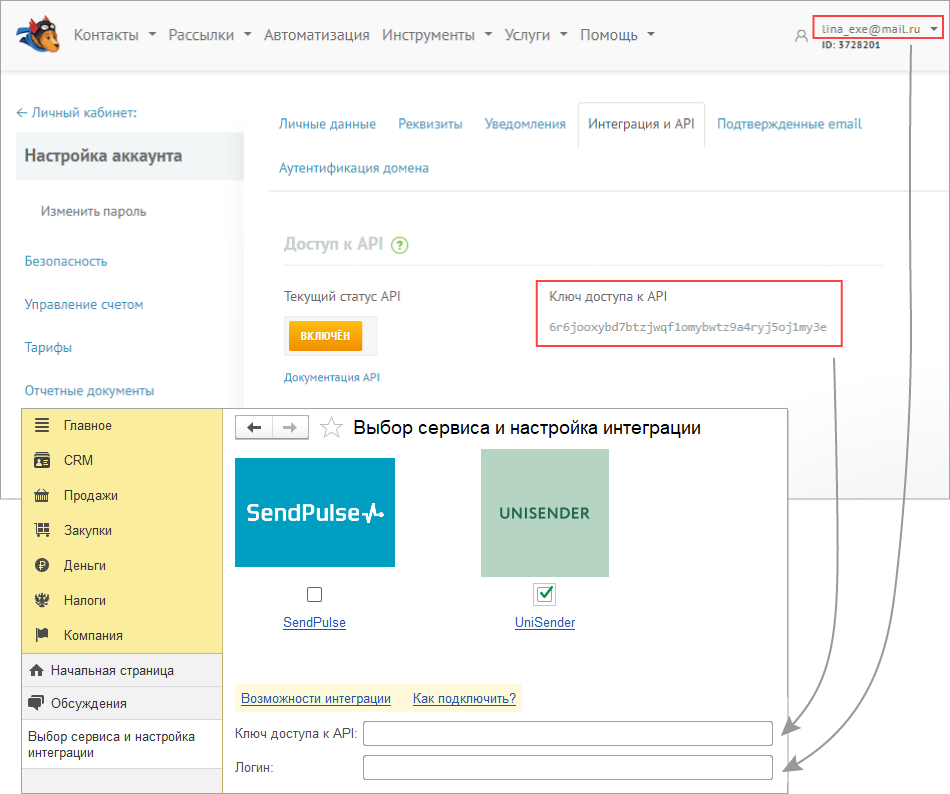Click the UNISENDER logo tile
This screenshot has height=794, width=950.
coord(545,513)
